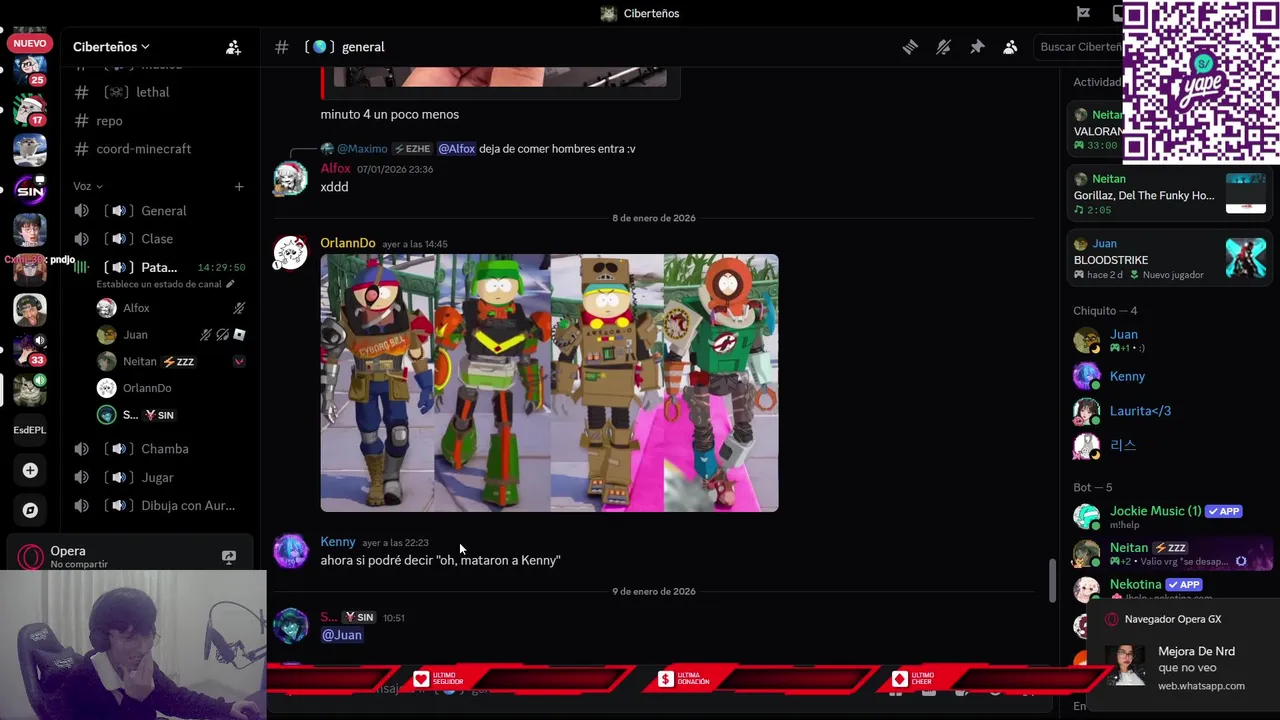Select member Laurita</3 in member list

(1167, 411)
